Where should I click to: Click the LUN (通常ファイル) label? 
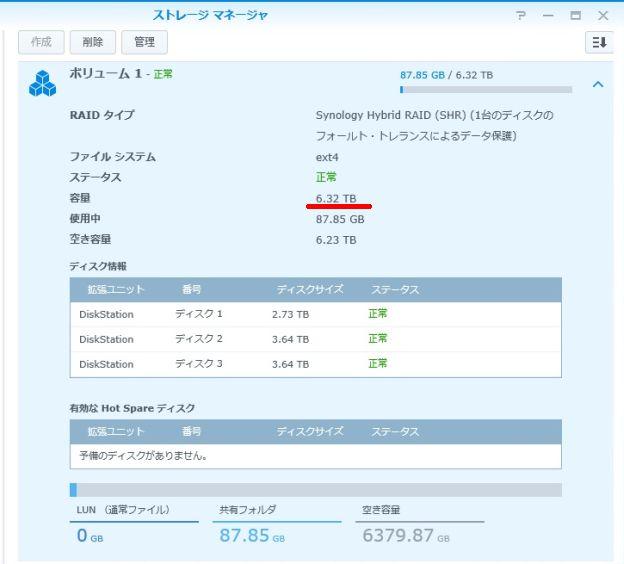click(x=123, y=510)
